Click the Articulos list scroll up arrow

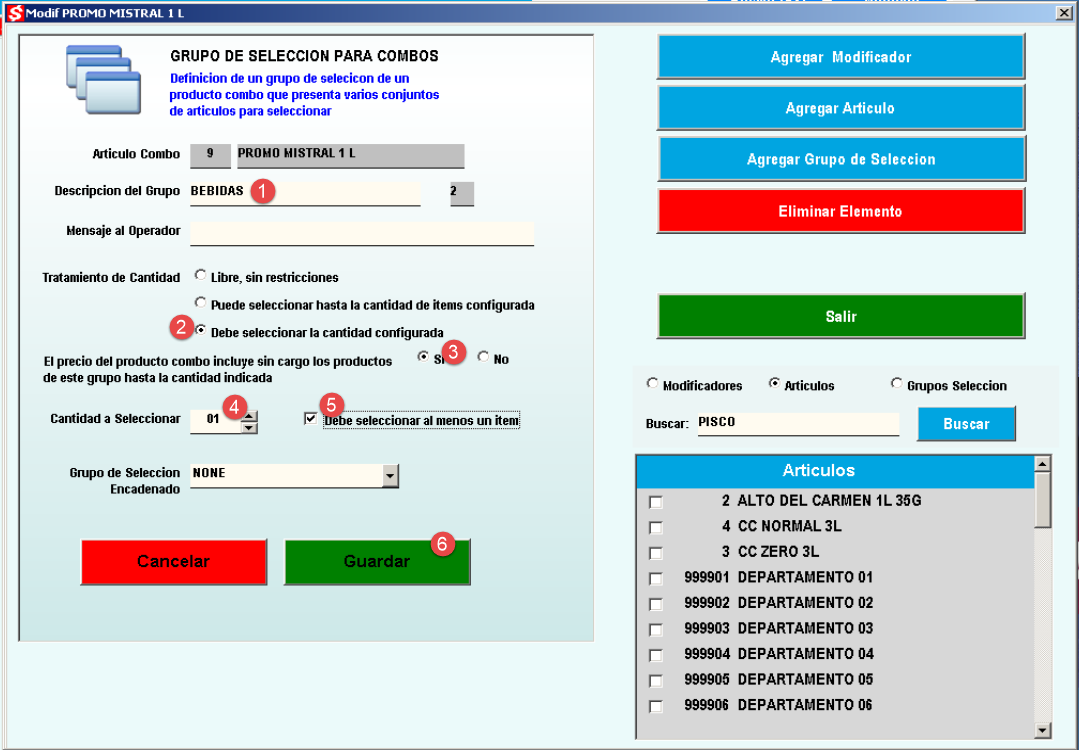point(1043,464)
